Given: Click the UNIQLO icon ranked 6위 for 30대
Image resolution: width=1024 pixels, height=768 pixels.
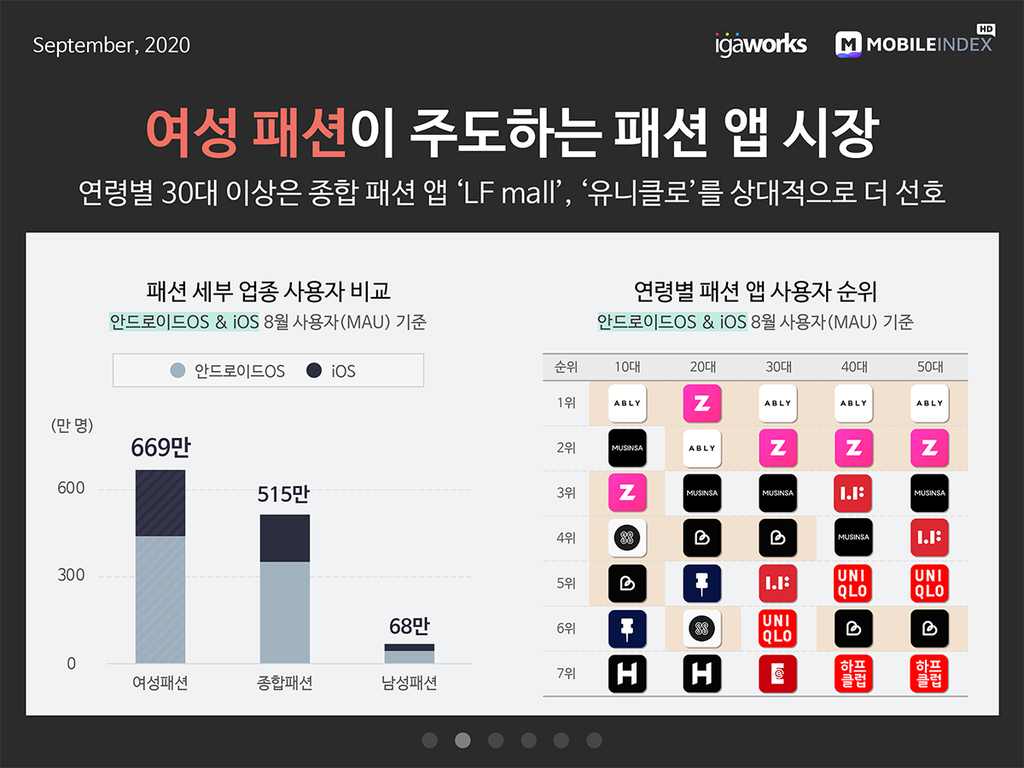Looking at the screenshot, I should point(778,628).
